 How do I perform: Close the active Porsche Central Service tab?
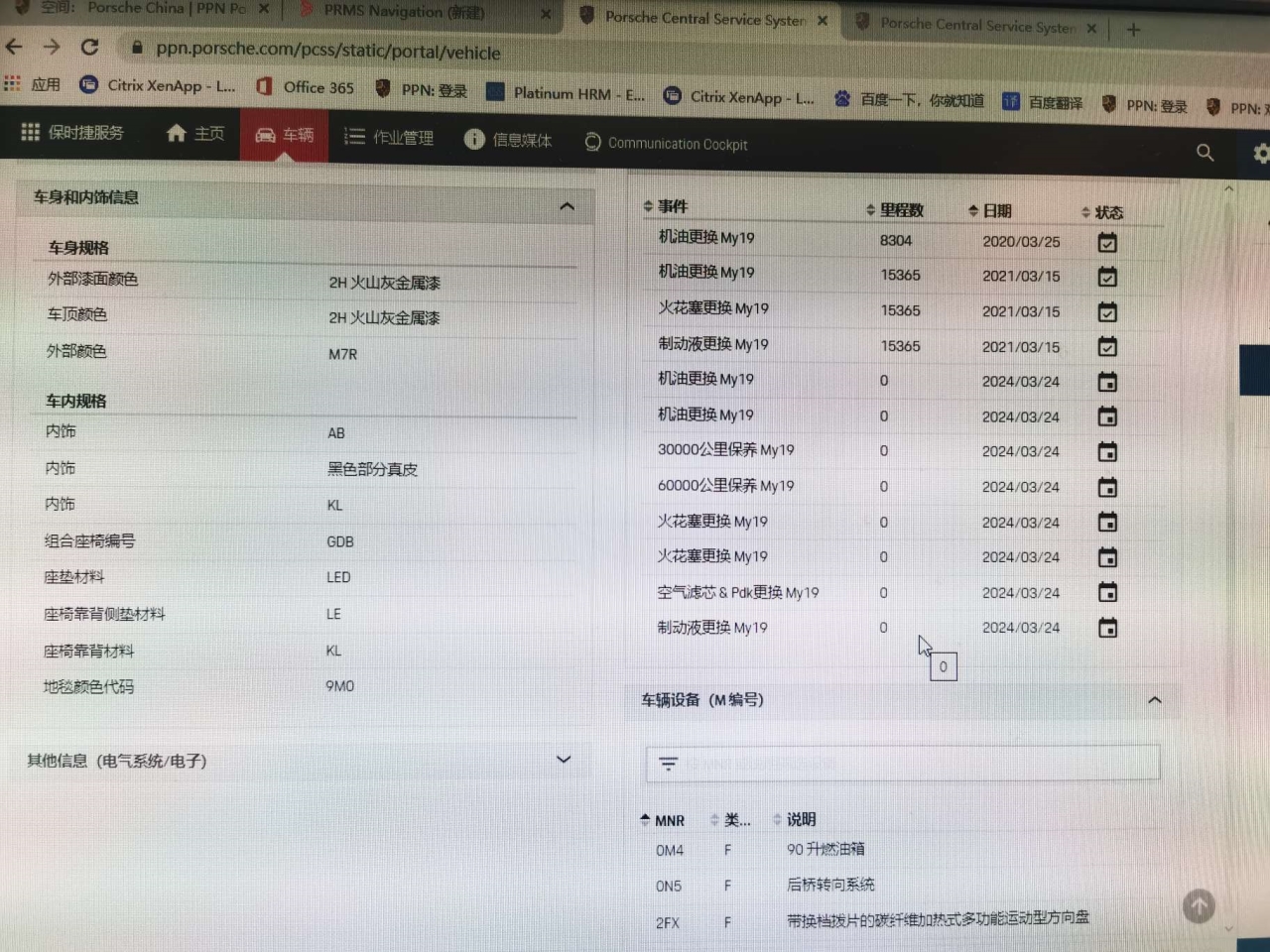click(823, 20)
